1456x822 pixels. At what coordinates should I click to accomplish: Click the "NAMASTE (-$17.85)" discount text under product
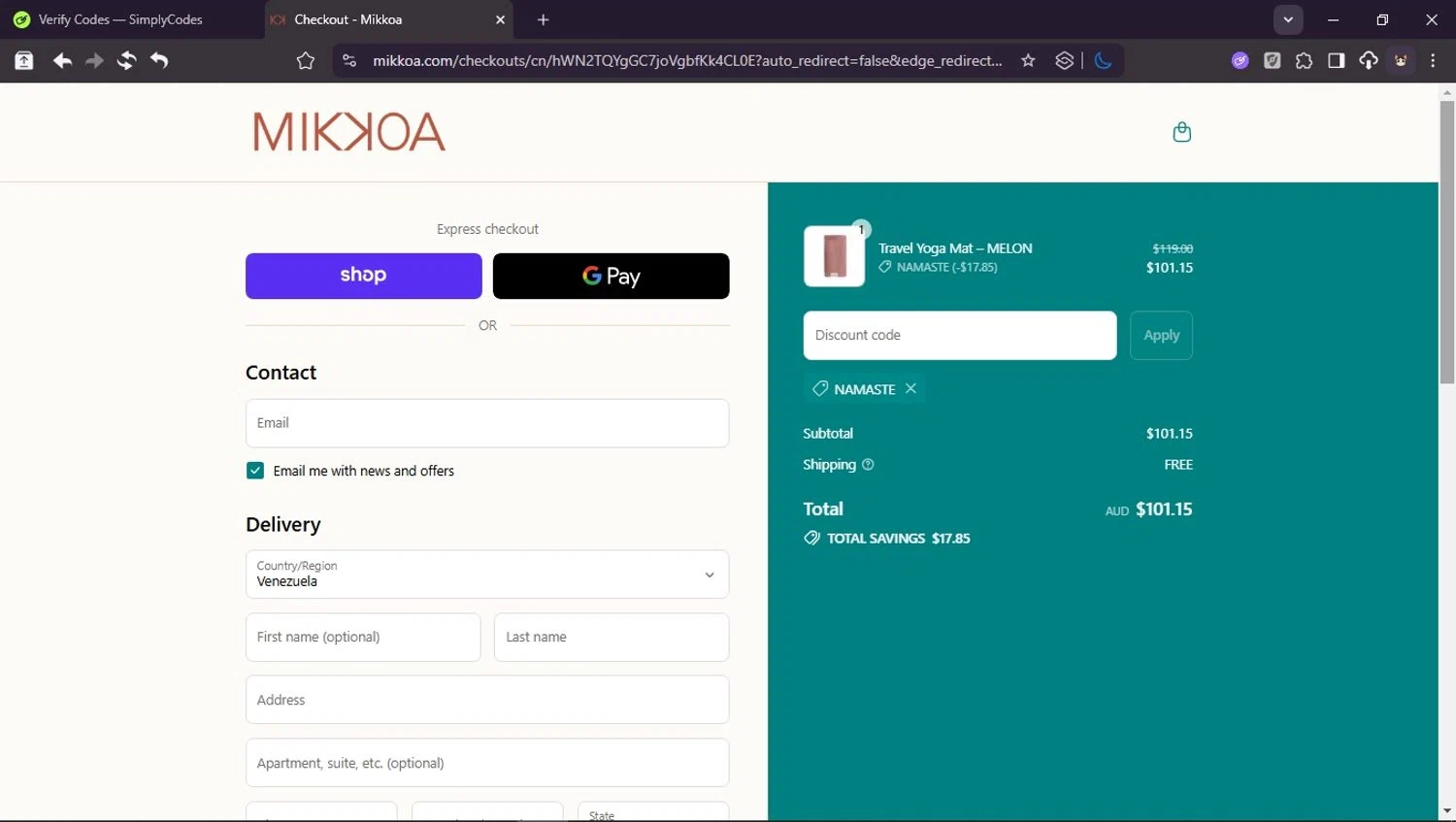(x=946, y=267)
